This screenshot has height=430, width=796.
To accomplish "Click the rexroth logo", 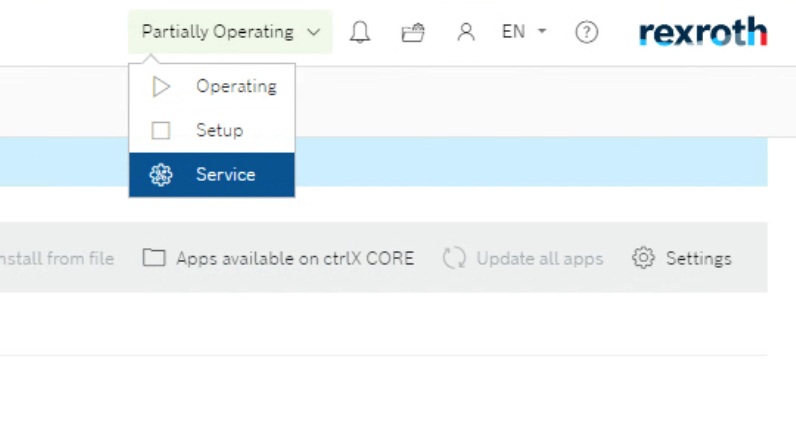I will (x=703, y=31).
